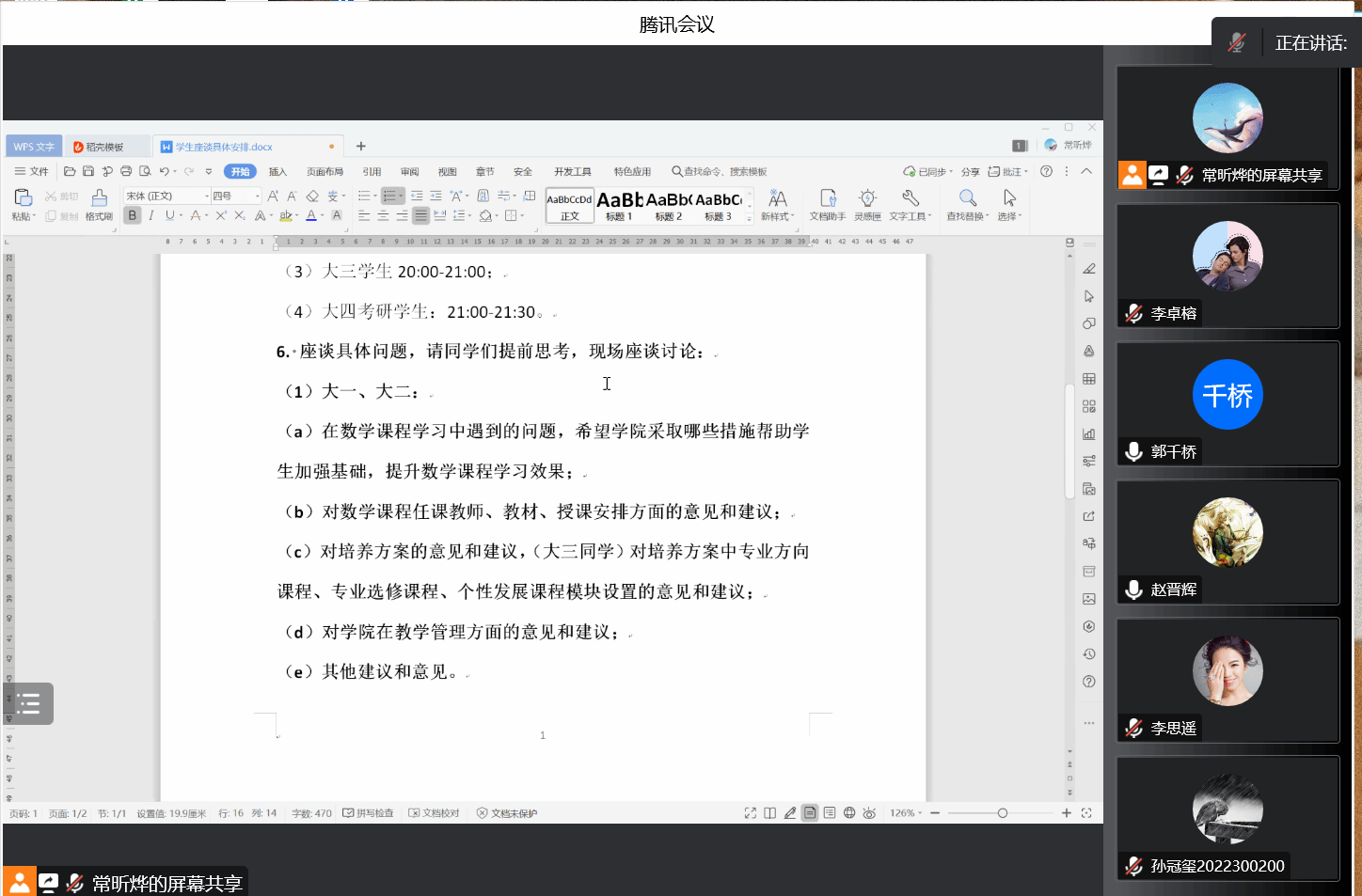Screen dimensions: 1362x896
Task: Click the clear formatting eraser icon
Action: click(x=312, y=196)
